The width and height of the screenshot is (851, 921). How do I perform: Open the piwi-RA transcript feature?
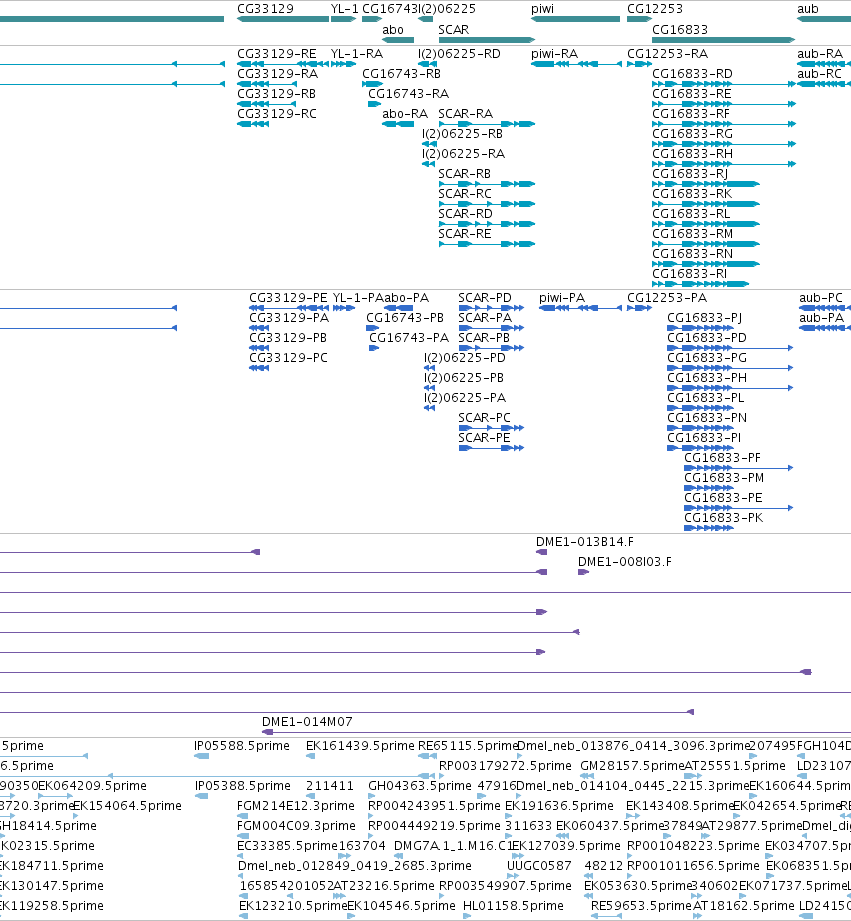tap(576, 63)
